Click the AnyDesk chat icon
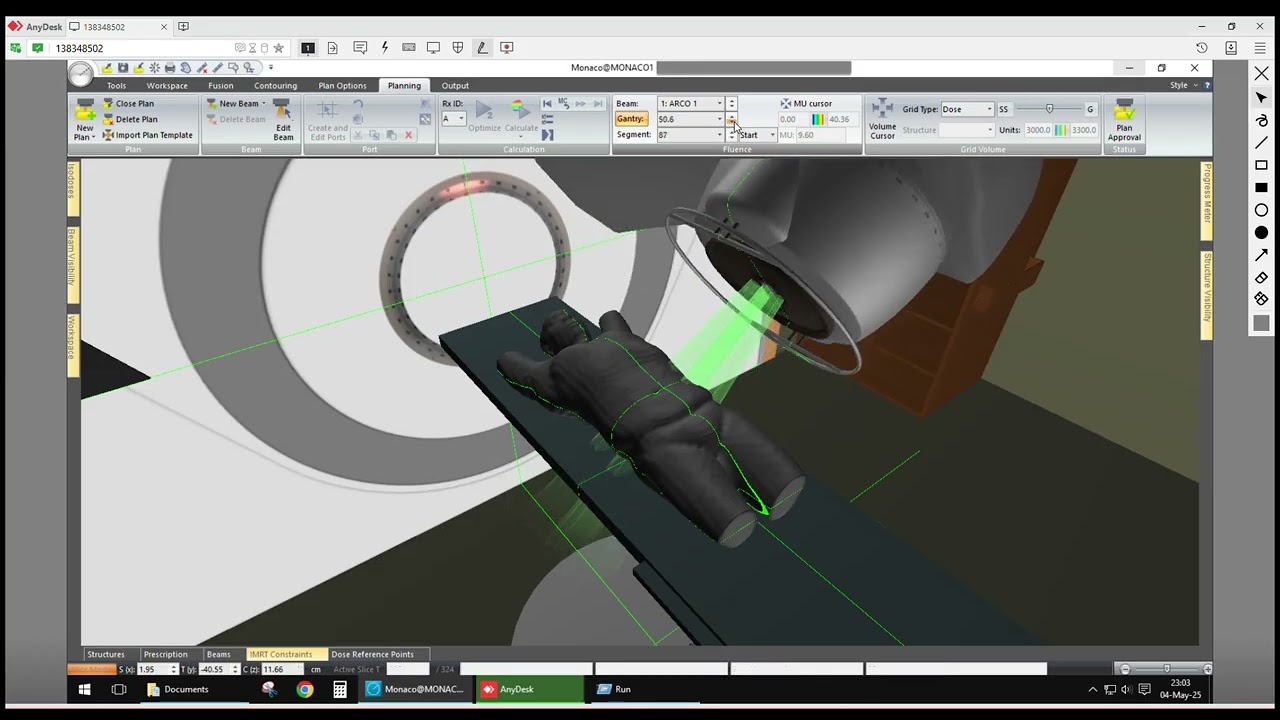The image size is (1280, 720). [x=360, y=47]
